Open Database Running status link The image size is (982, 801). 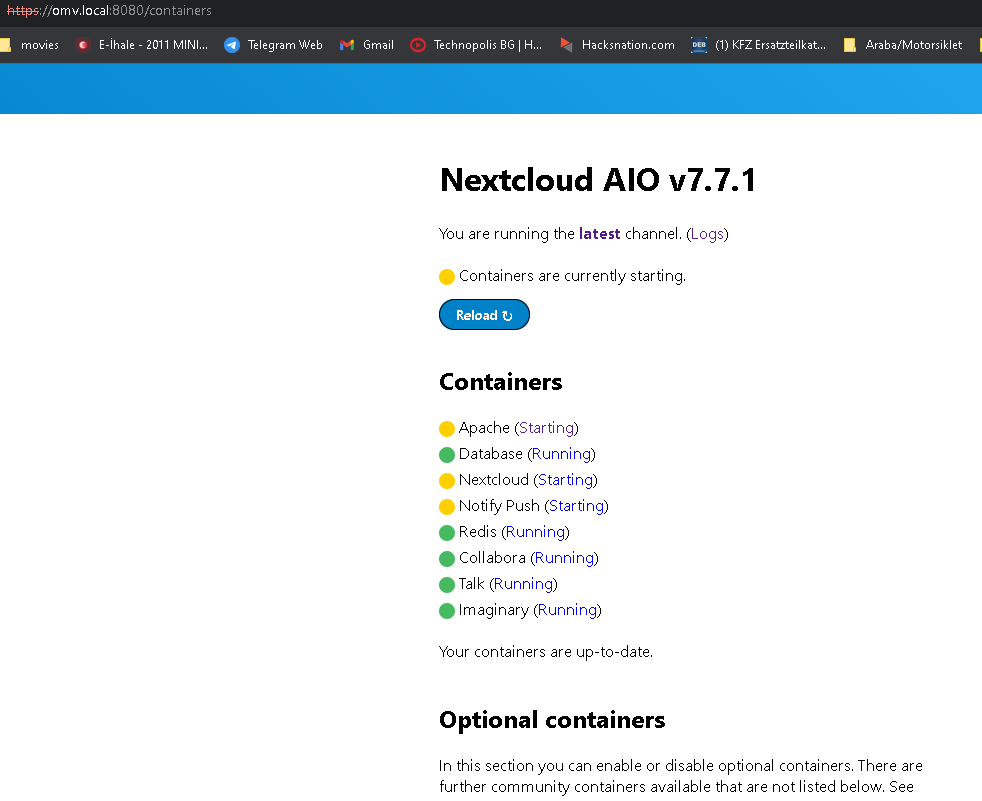pos(561,454)
